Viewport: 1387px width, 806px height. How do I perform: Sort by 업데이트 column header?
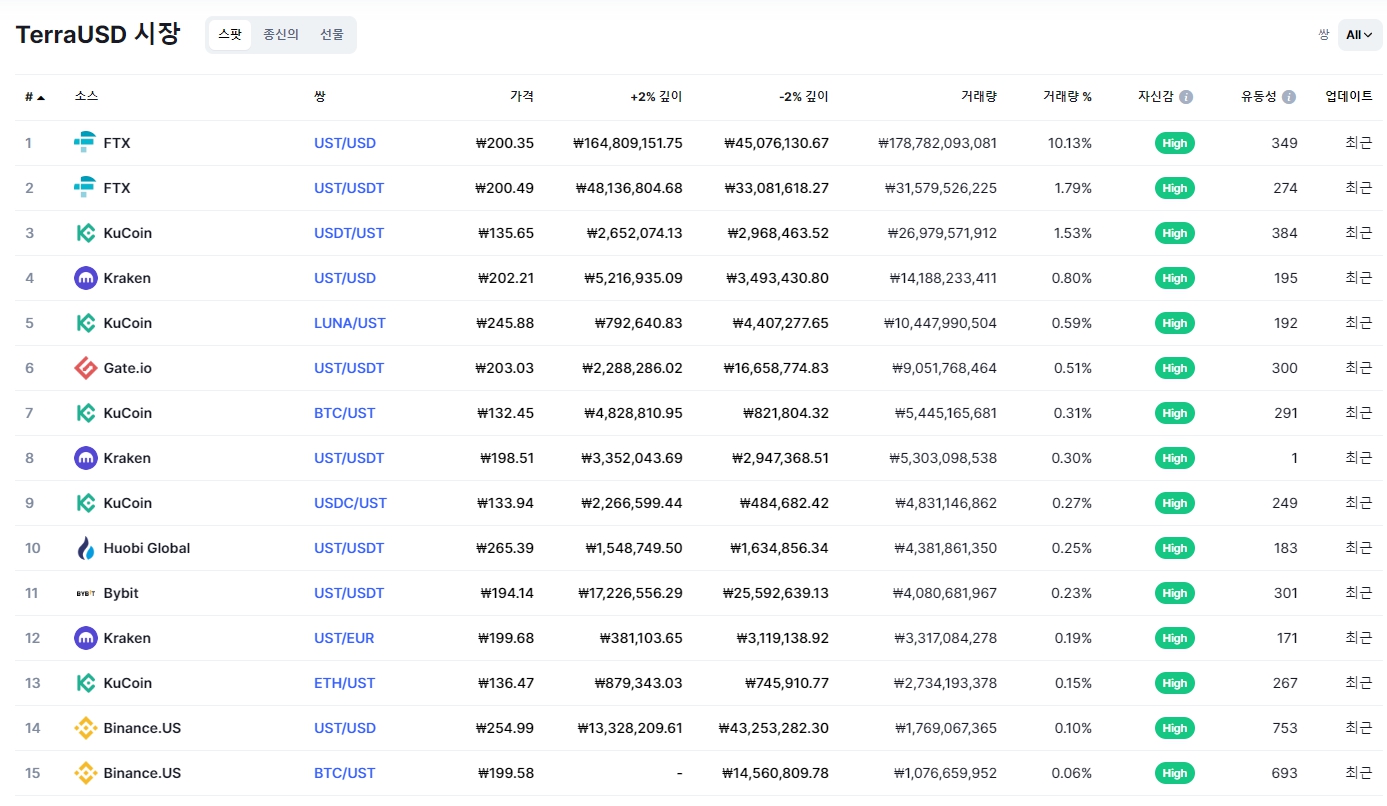(x=1349, y=97)
